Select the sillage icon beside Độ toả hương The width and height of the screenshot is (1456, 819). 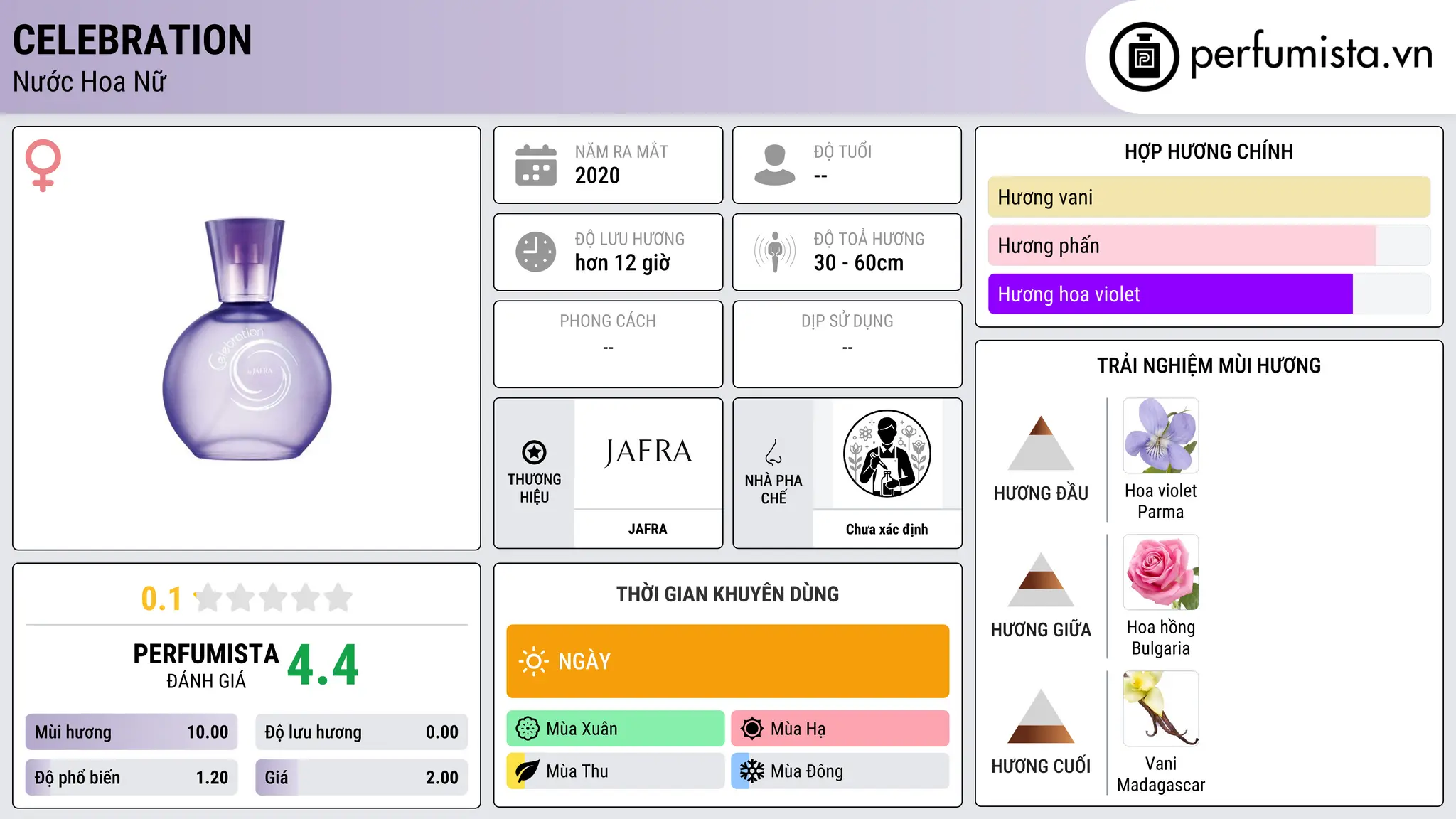click(x=775, y=252)
